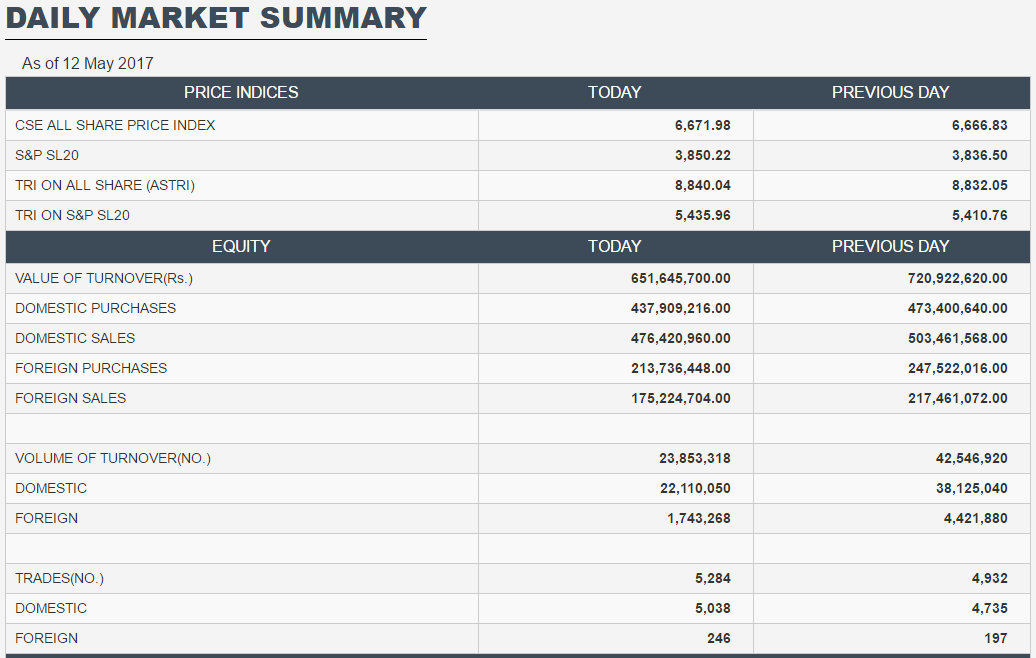The width and height of the screenshot is (1036, 658).
Task: Select the DOMESTIC SALES link
Action: pos(76,338)
